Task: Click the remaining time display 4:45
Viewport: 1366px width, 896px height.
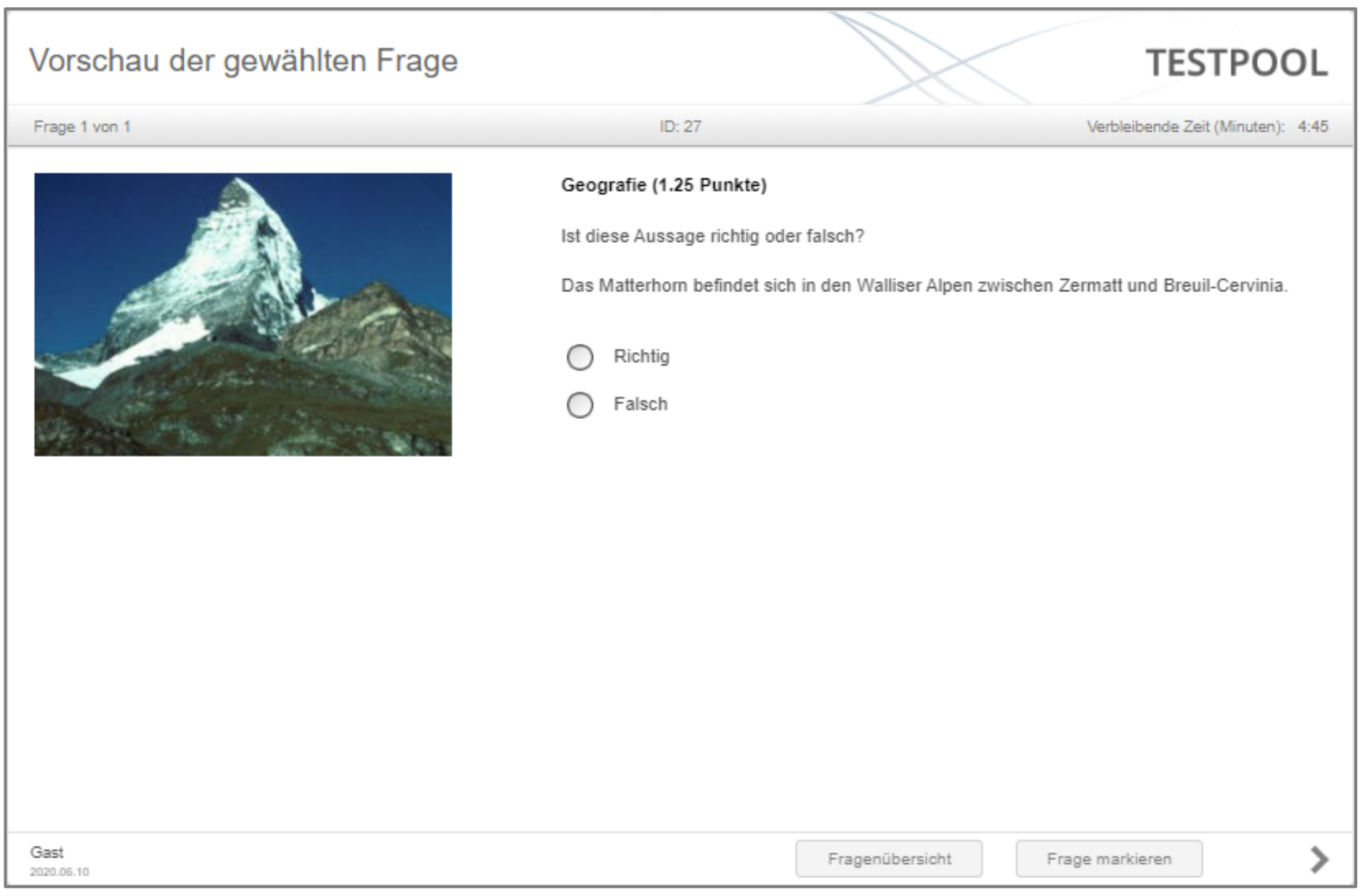Action: (1313, 126)
